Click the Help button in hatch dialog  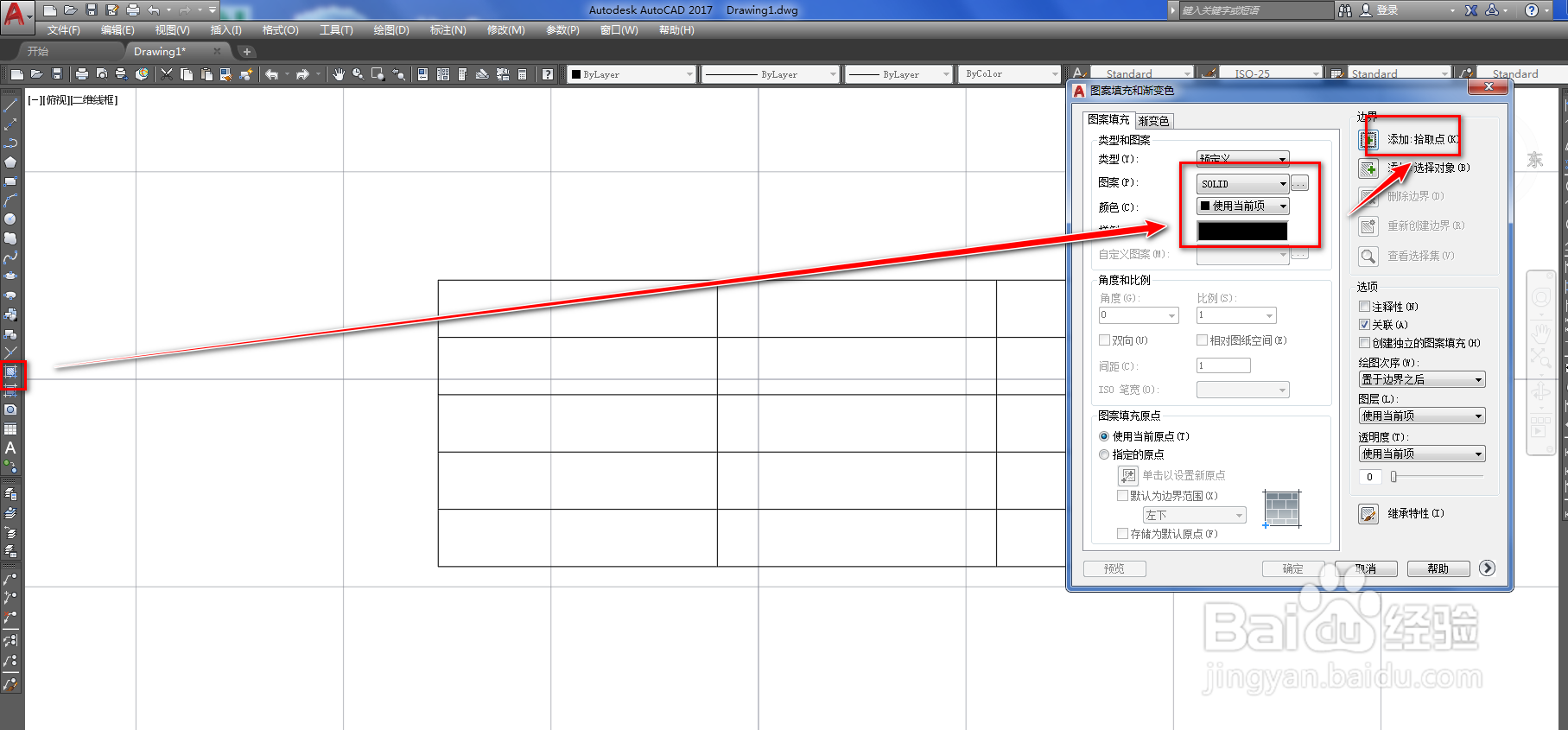coord(1438,568)
